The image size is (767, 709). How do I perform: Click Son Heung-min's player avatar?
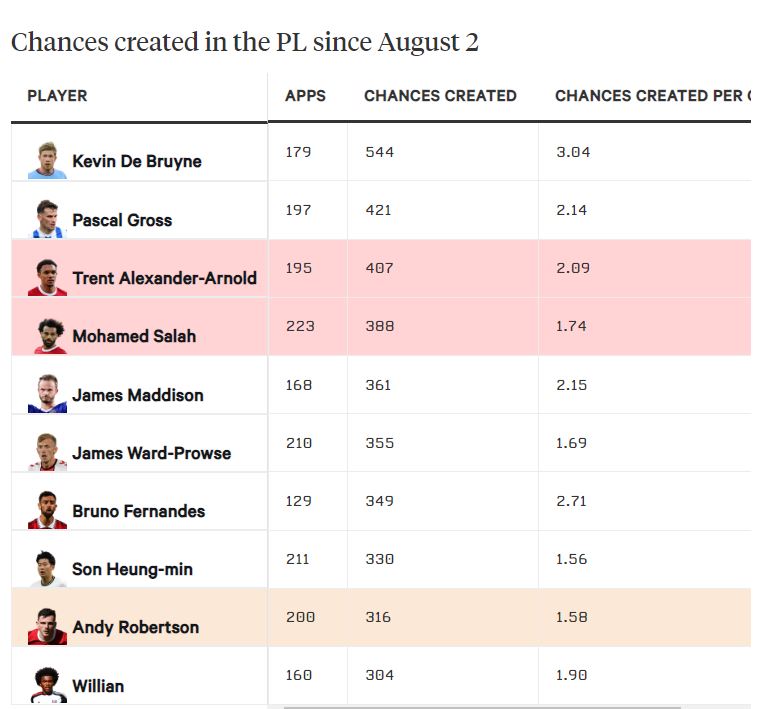click(x=47, y=567)
